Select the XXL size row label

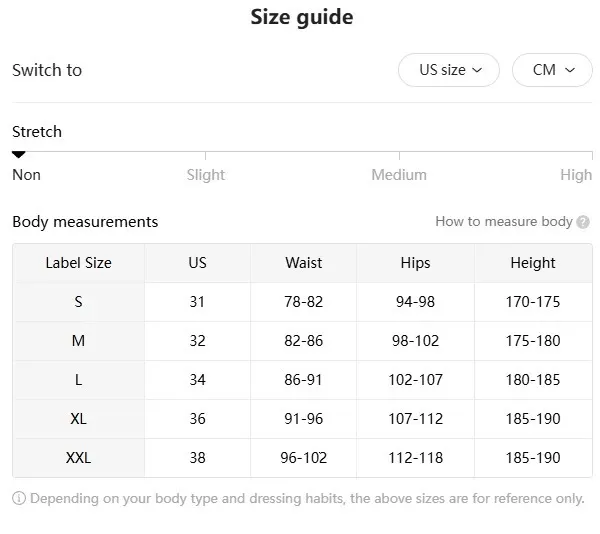click(78, 458)
